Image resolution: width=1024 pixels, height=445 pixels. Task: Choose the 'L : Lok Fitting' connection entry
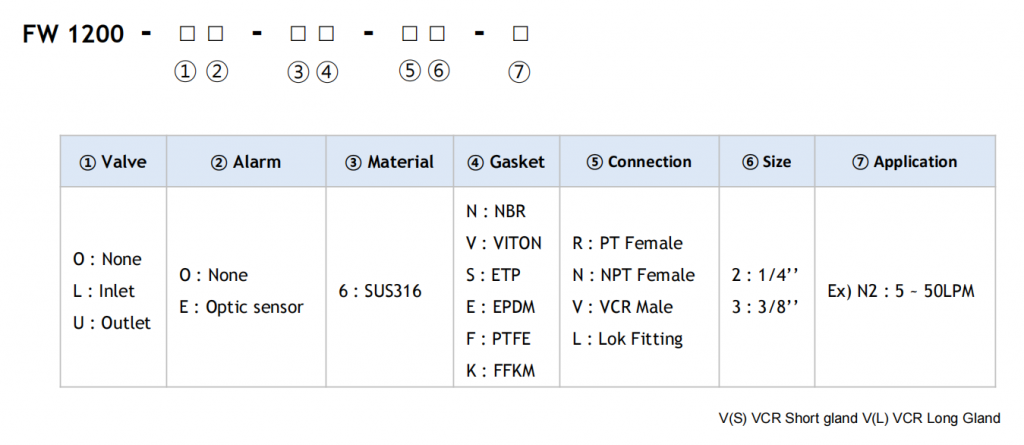click(x=627, y=339)
